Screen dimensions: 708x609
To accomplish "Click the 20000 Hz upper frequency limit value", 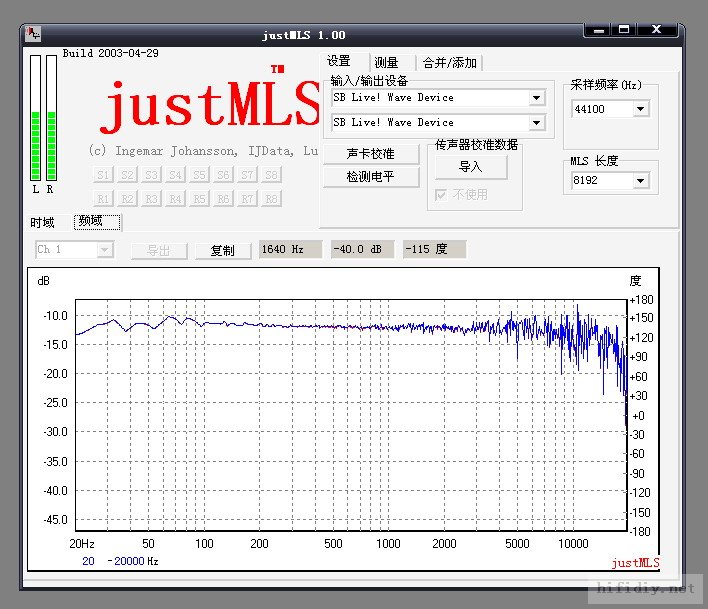I will pos(128,562).
